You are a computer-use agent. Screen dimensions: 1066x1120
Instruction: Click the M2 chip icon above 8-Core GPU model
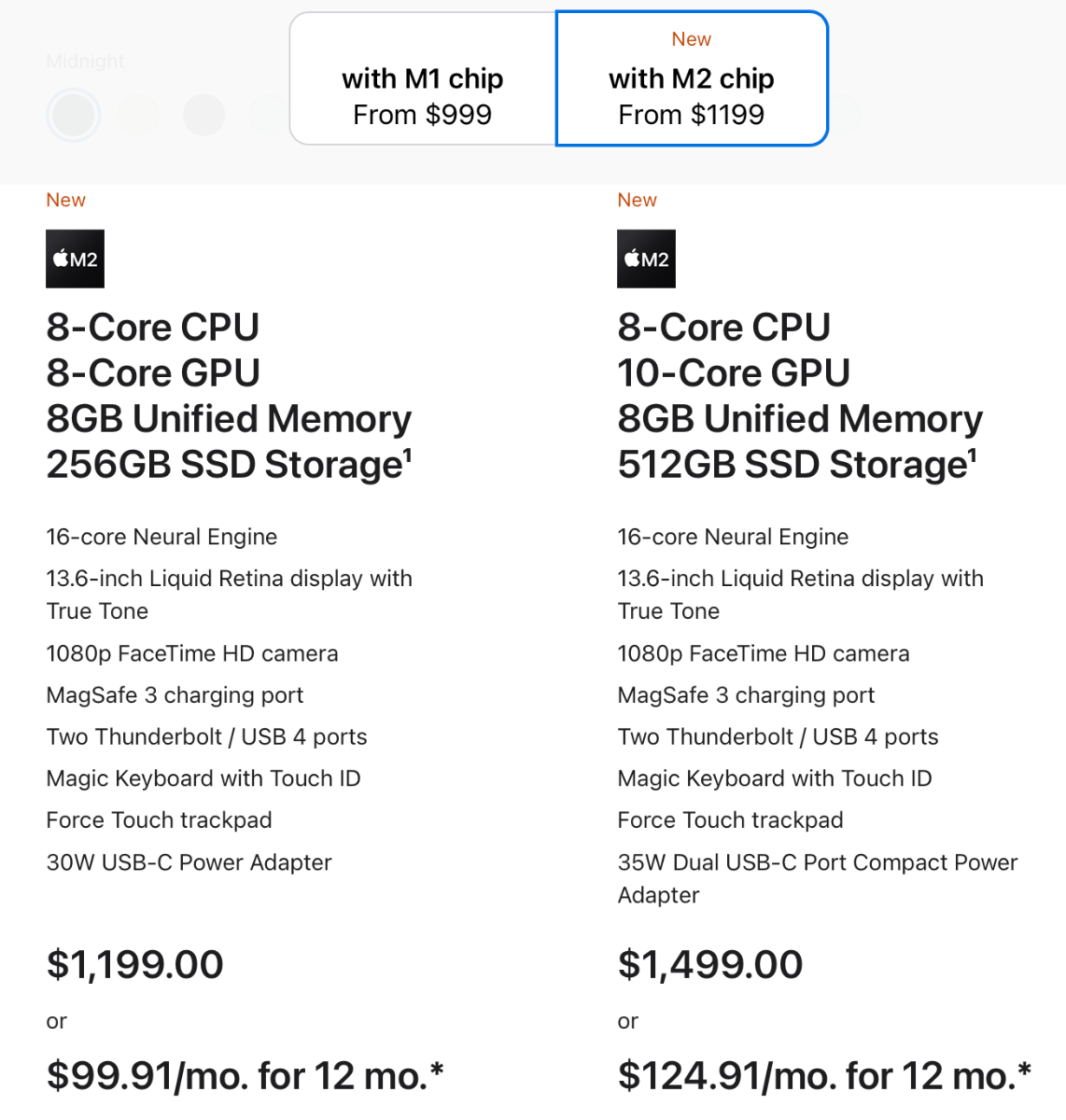tap(76, 259)
